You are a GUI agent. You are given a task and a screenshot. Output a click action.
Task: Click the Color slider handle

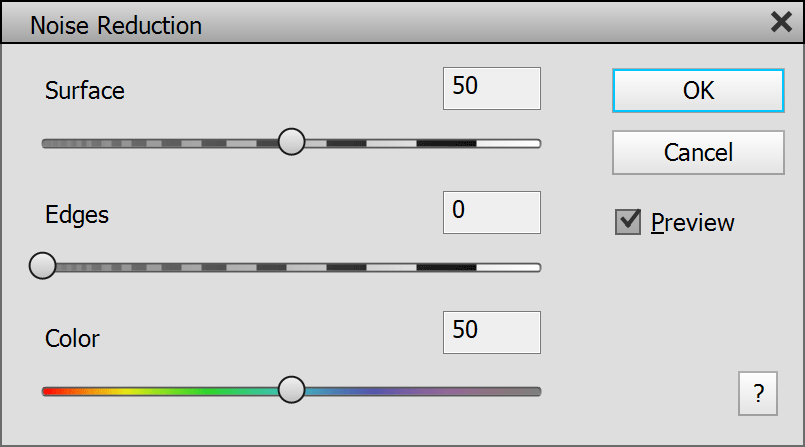(x=291, y=390)
